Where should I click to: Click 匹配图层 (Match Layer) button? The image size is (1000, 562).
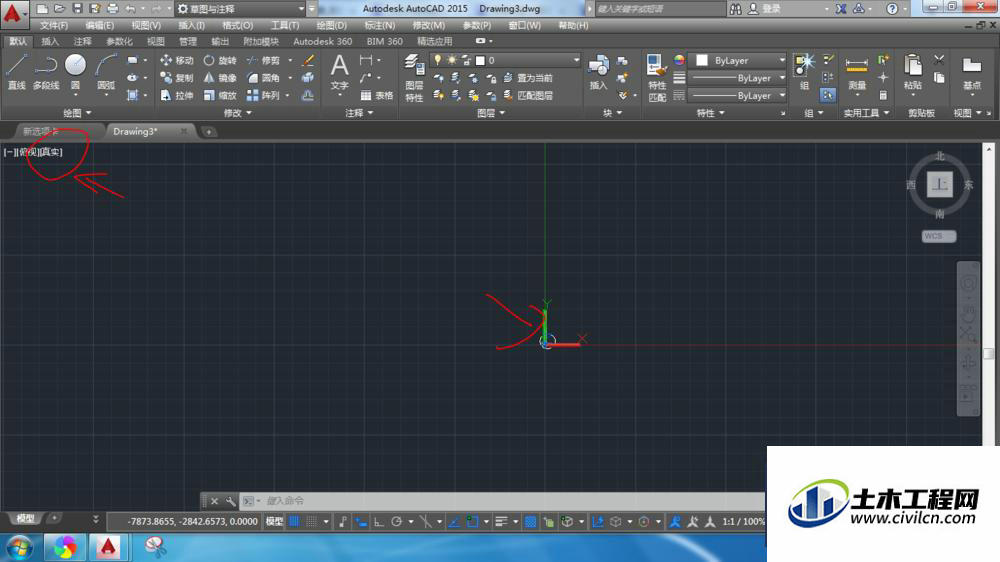coord(527,96)
